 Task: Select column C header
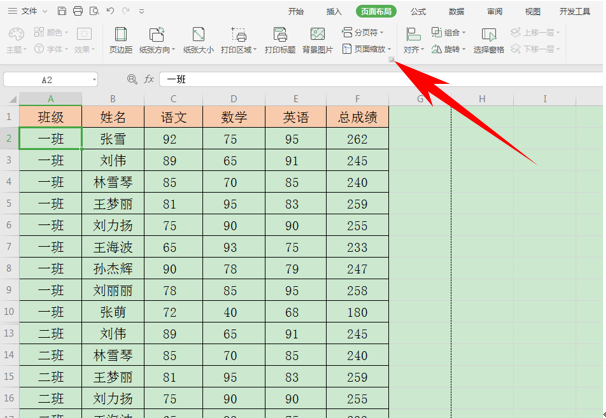click(x=173, y=99)
